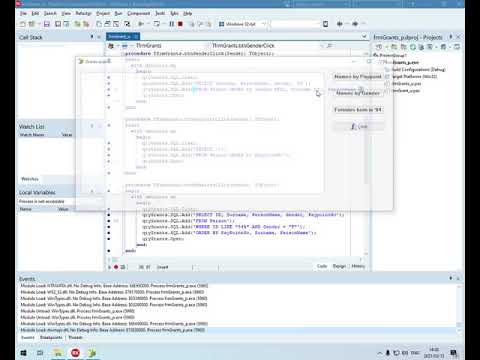Select Build Configurations (Debug) node
The image size is (480, 360).
pyautogui.click(x=418, y=69)
